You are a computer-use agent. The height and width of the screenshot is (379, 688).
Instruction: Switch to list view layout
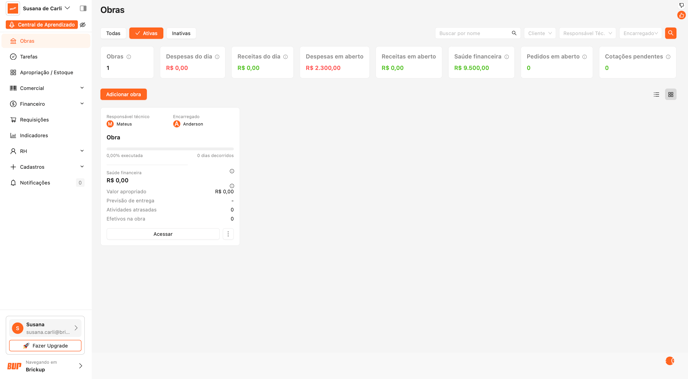(x=656, y=94)
